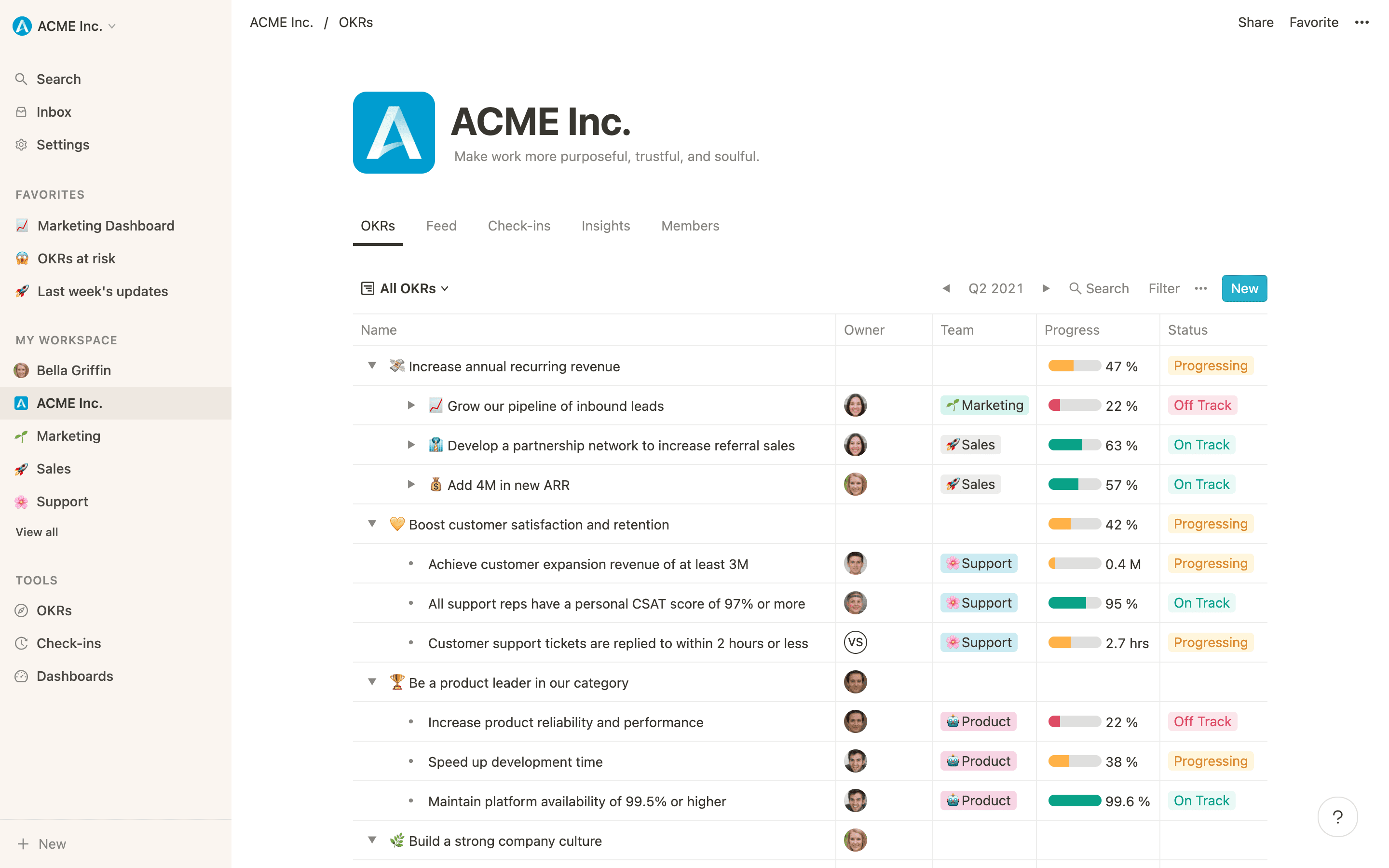
Task: Click the OKRs tool icon in sidebar
Action: click(x=21, y=610)
